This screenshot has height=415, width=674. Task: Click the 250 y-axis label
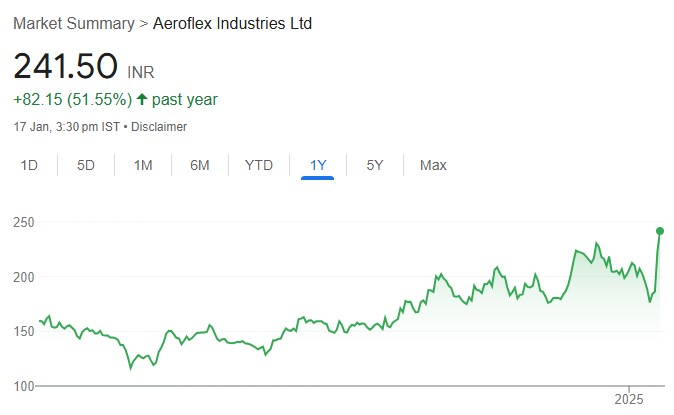tap(24, 222)
